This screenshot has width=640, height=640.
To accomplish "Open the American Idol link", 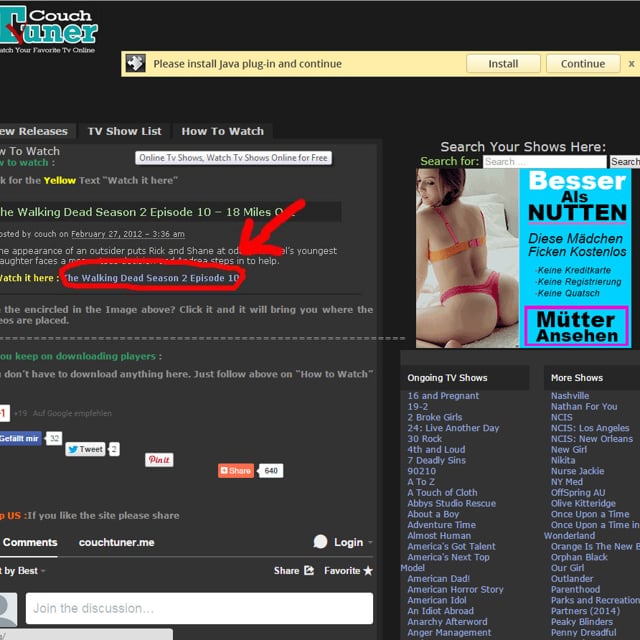I will click(437, 600).
